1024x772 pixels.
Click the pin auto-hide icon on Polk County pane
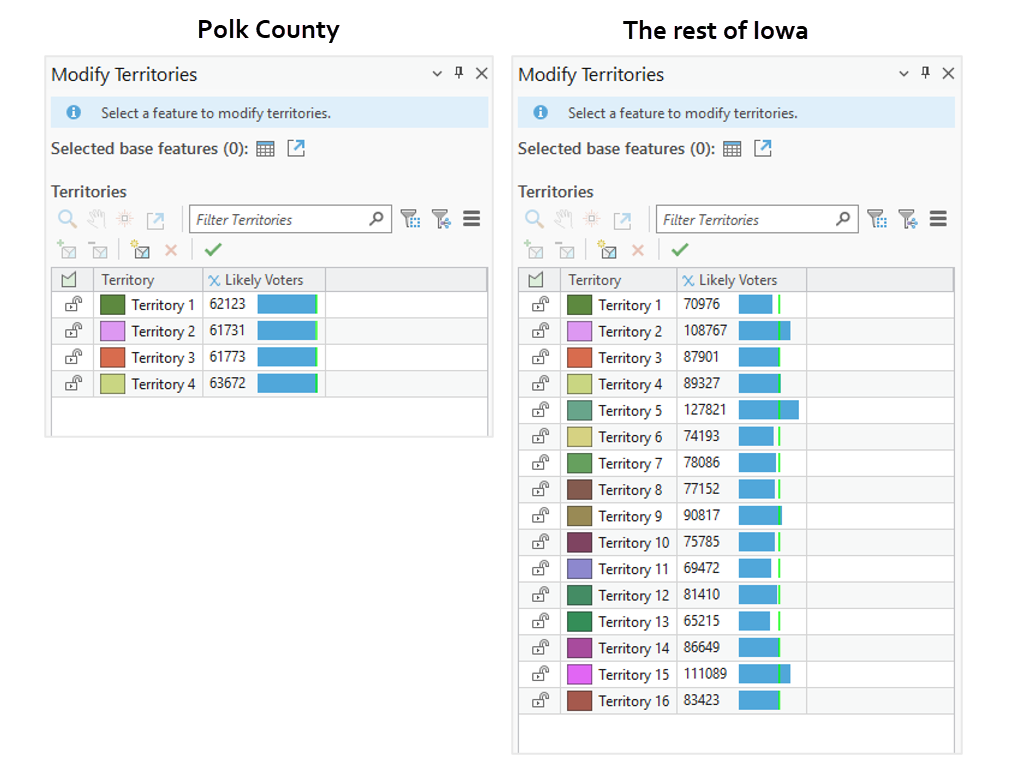[459, 72]
